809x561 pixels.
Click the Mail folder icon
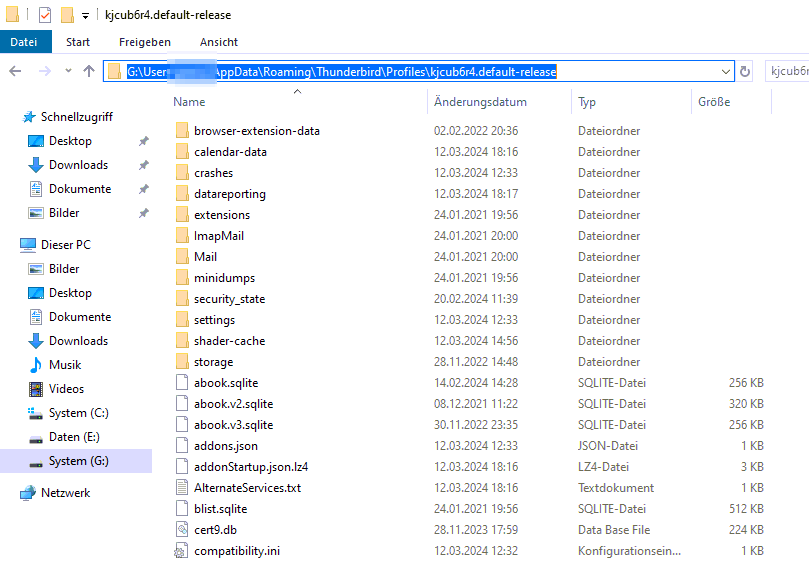pos(182,257)
